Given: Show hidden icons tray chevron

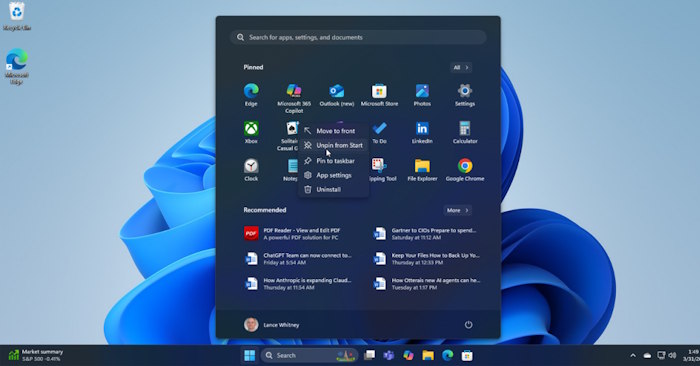Looking at the screenshot, I should 633,356.
